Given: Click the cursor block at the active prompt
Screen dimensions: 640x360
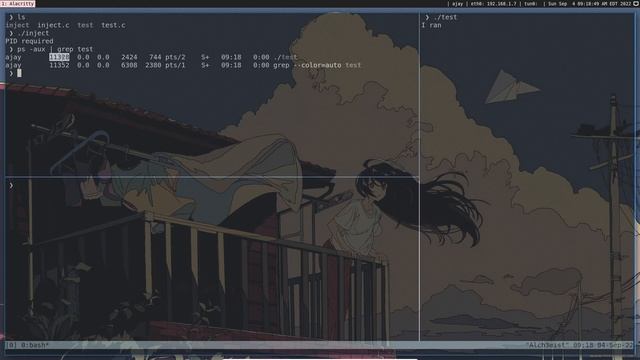Looking at the screenshot, I should tap(19, 73).
